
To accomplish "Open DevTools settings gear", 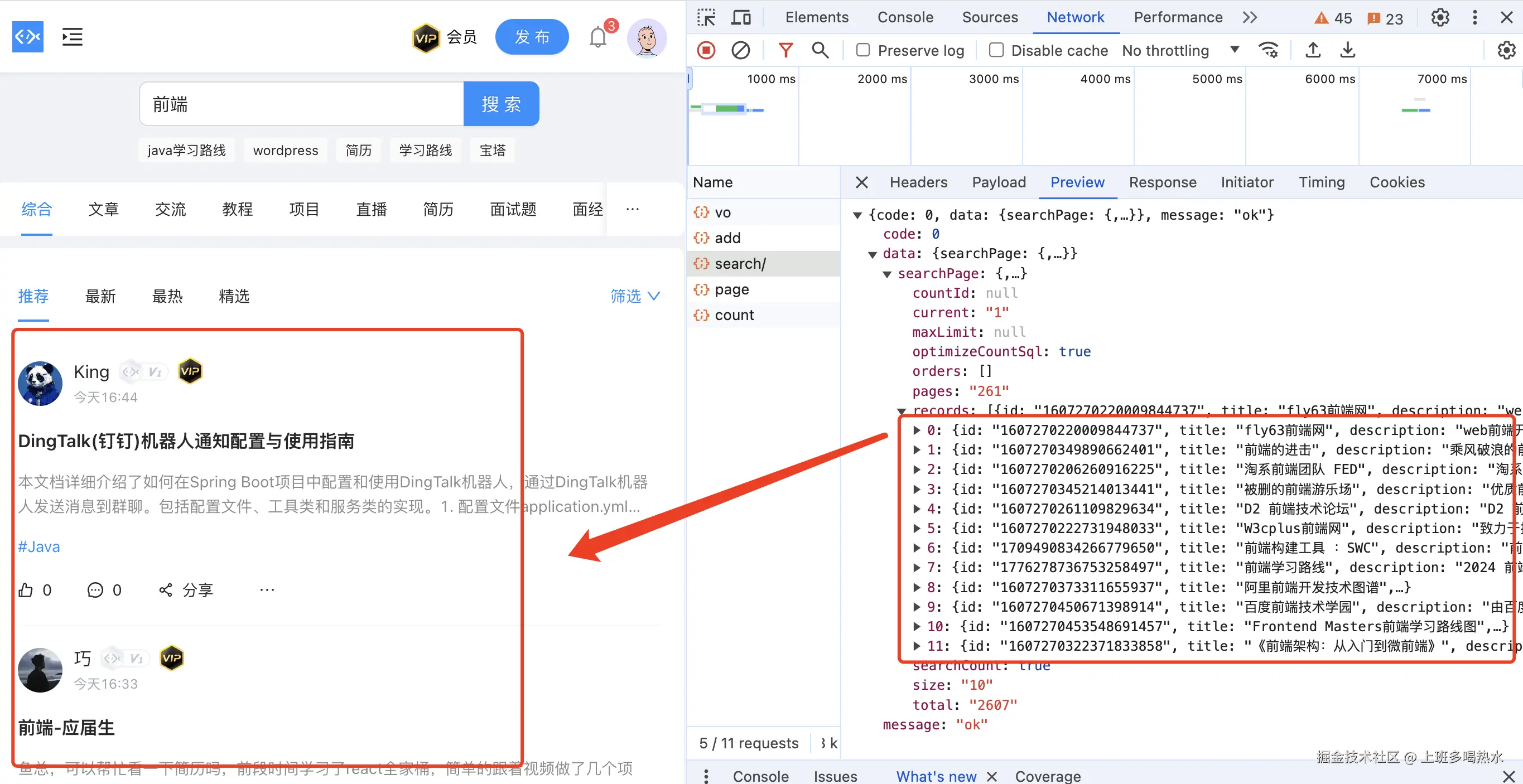I will pos(1440,17).
